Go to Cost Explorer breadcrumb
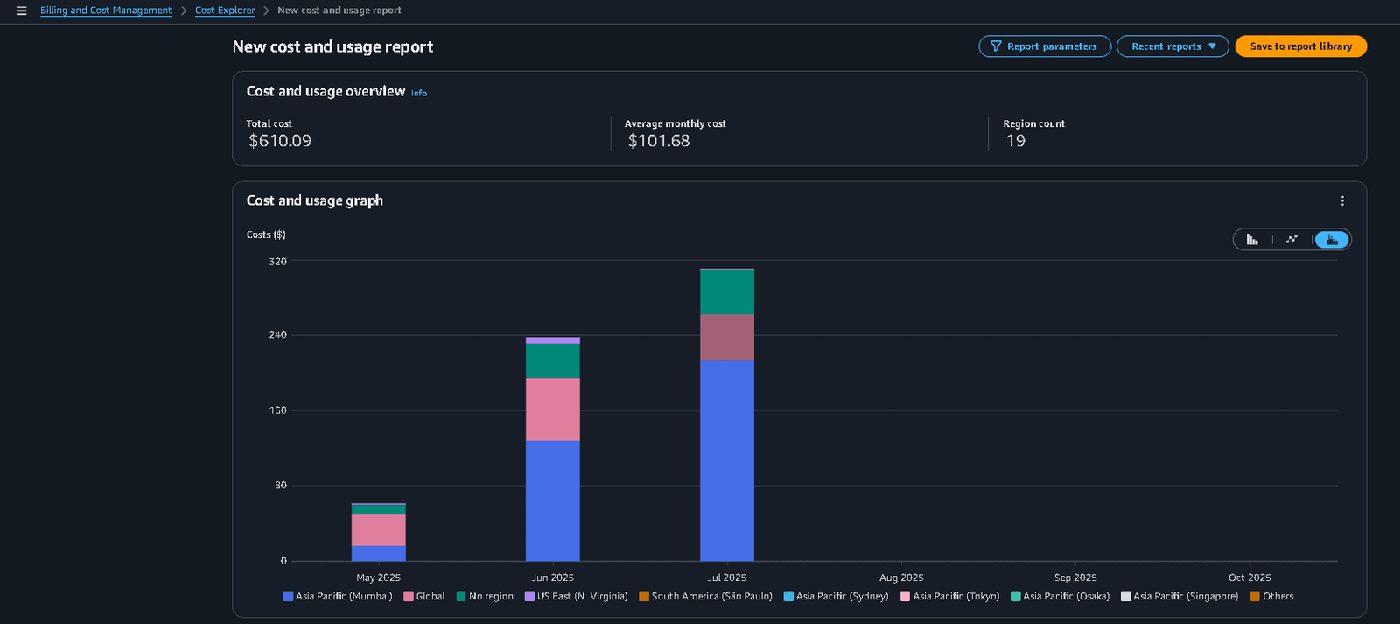 tap(225, 10)
